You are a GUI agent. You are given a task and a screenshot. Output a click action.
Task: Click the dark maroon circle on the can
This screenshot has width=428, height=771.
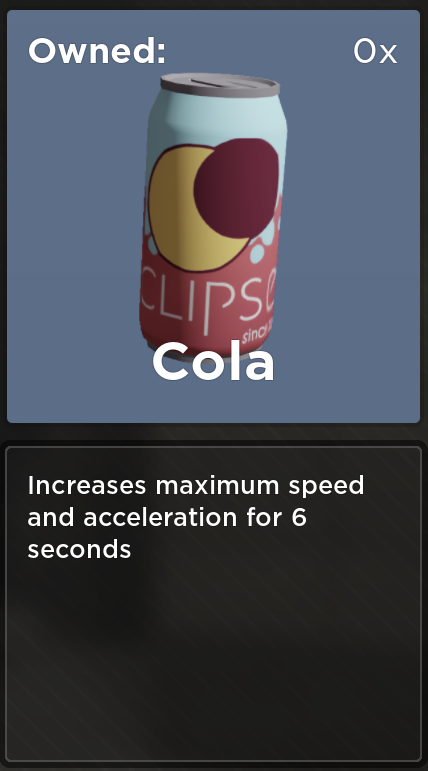coord(236,188)
